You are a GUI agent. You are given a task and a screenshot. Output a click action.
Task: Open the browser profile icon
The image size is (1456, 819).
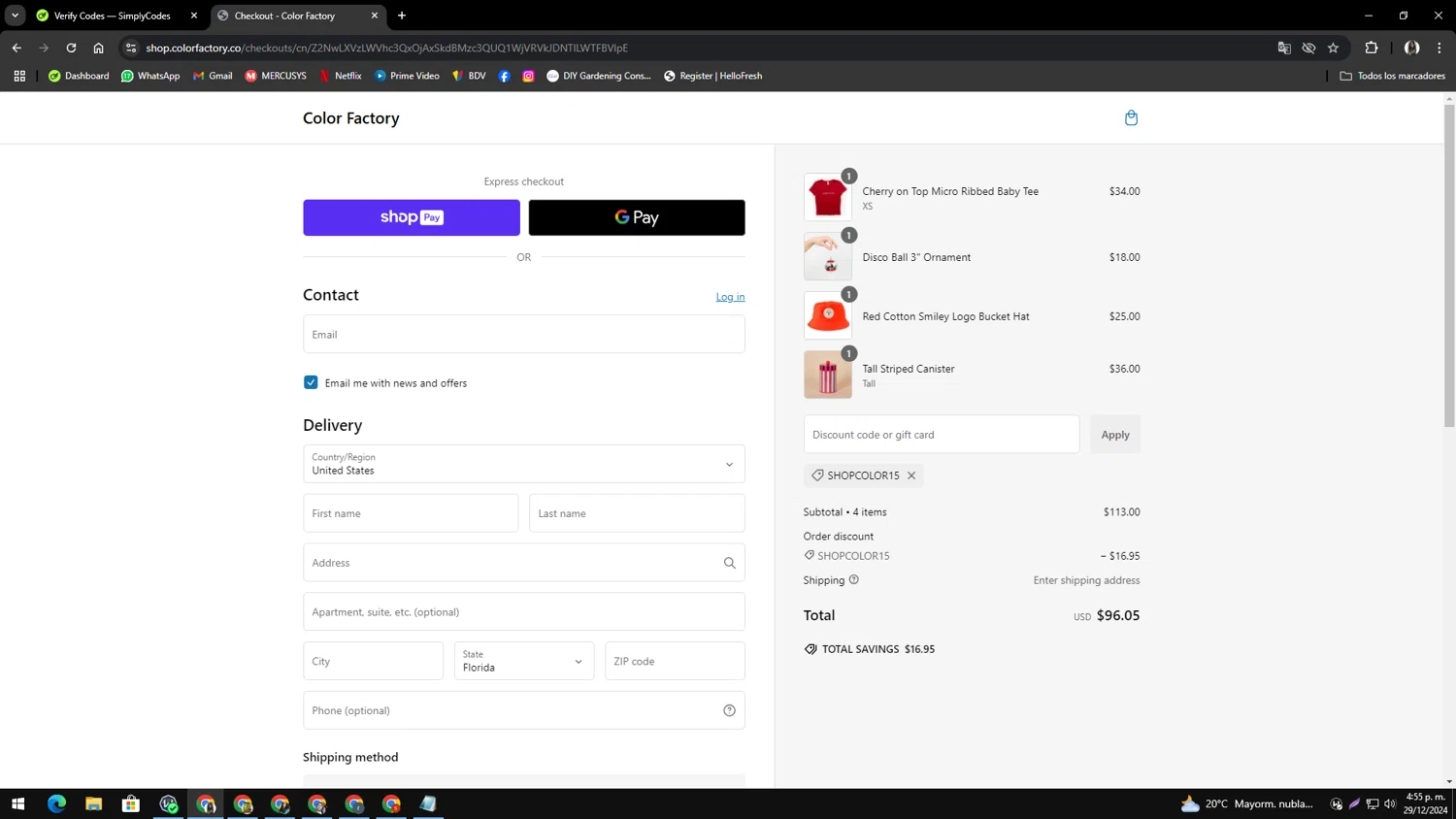[1412, 48]
